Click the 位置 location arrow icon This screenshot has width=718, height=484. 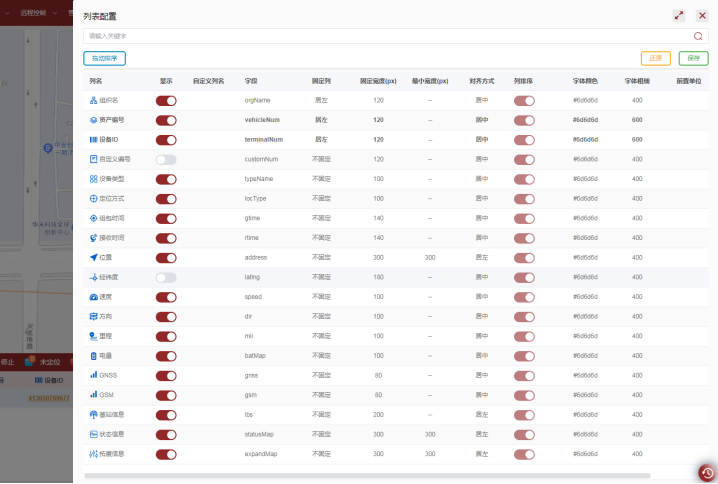point(93,257)
